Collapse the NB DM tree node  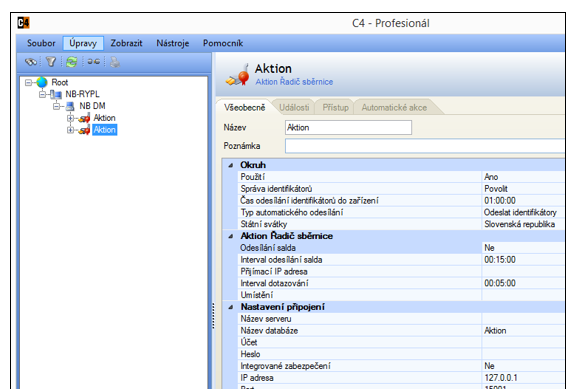tap(56, 106)
